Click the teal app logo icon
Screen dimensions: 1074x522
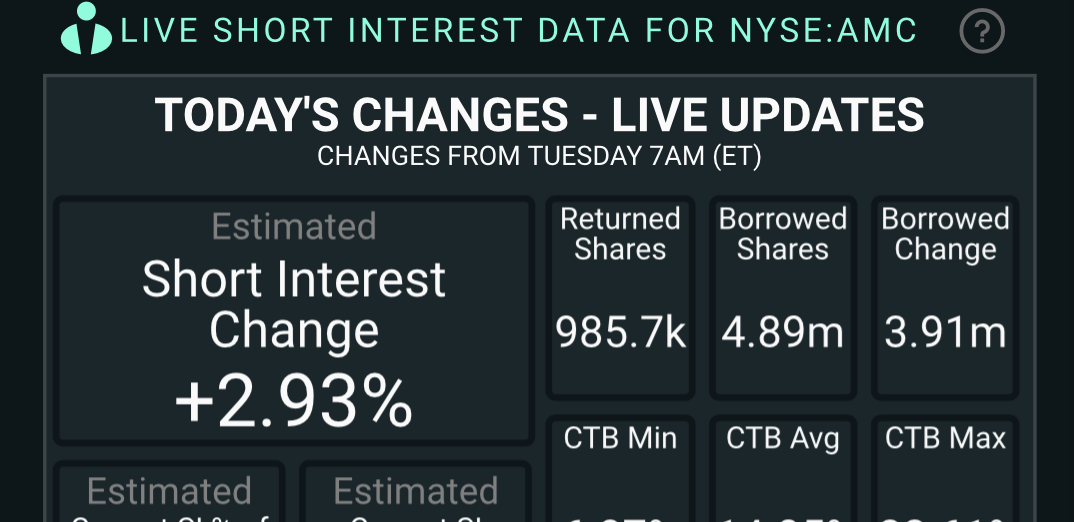86,28
